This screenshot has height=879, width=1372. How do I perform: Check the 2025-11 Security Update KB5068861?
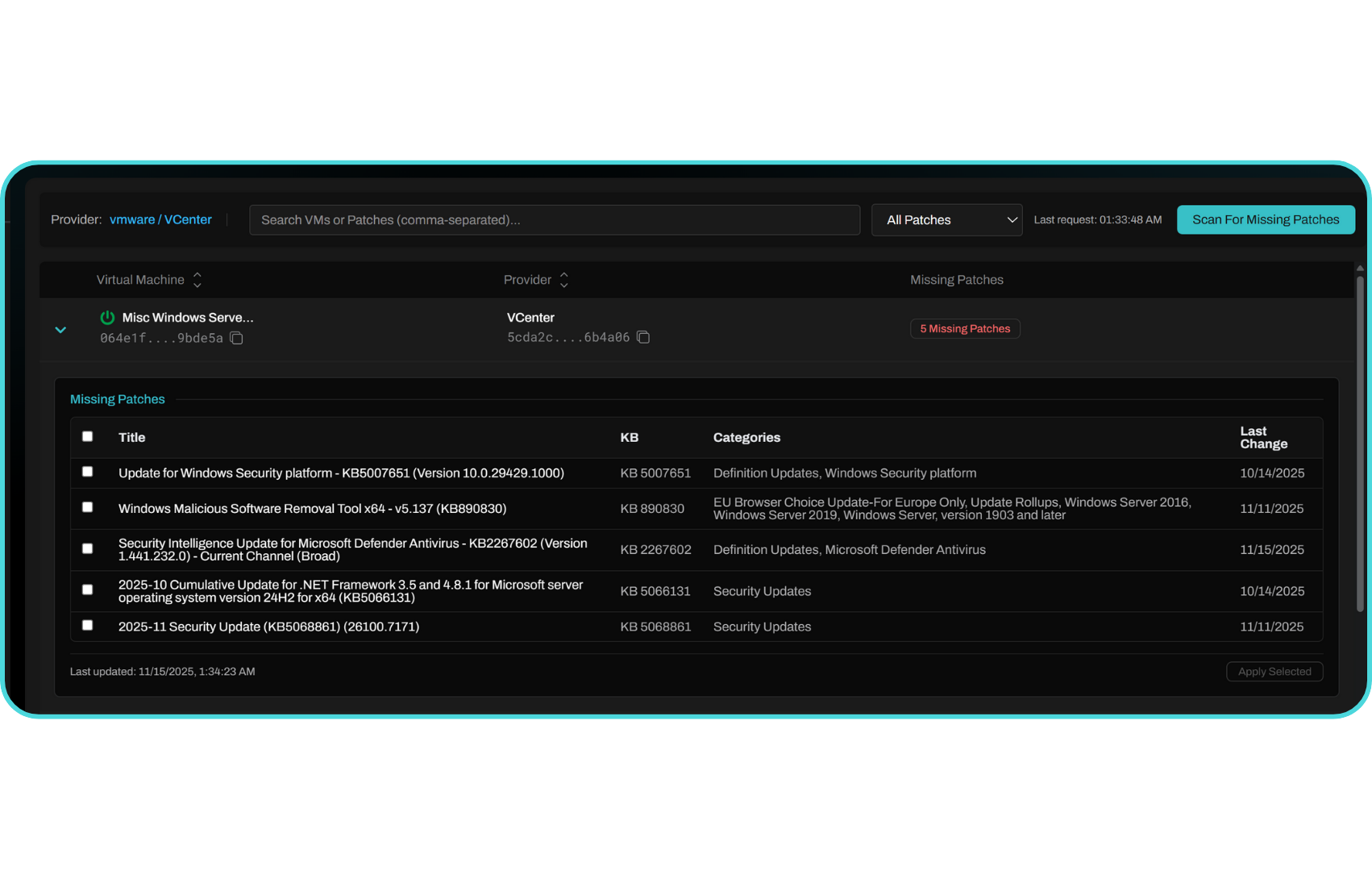pyautogui.click(x=88, y=625)
